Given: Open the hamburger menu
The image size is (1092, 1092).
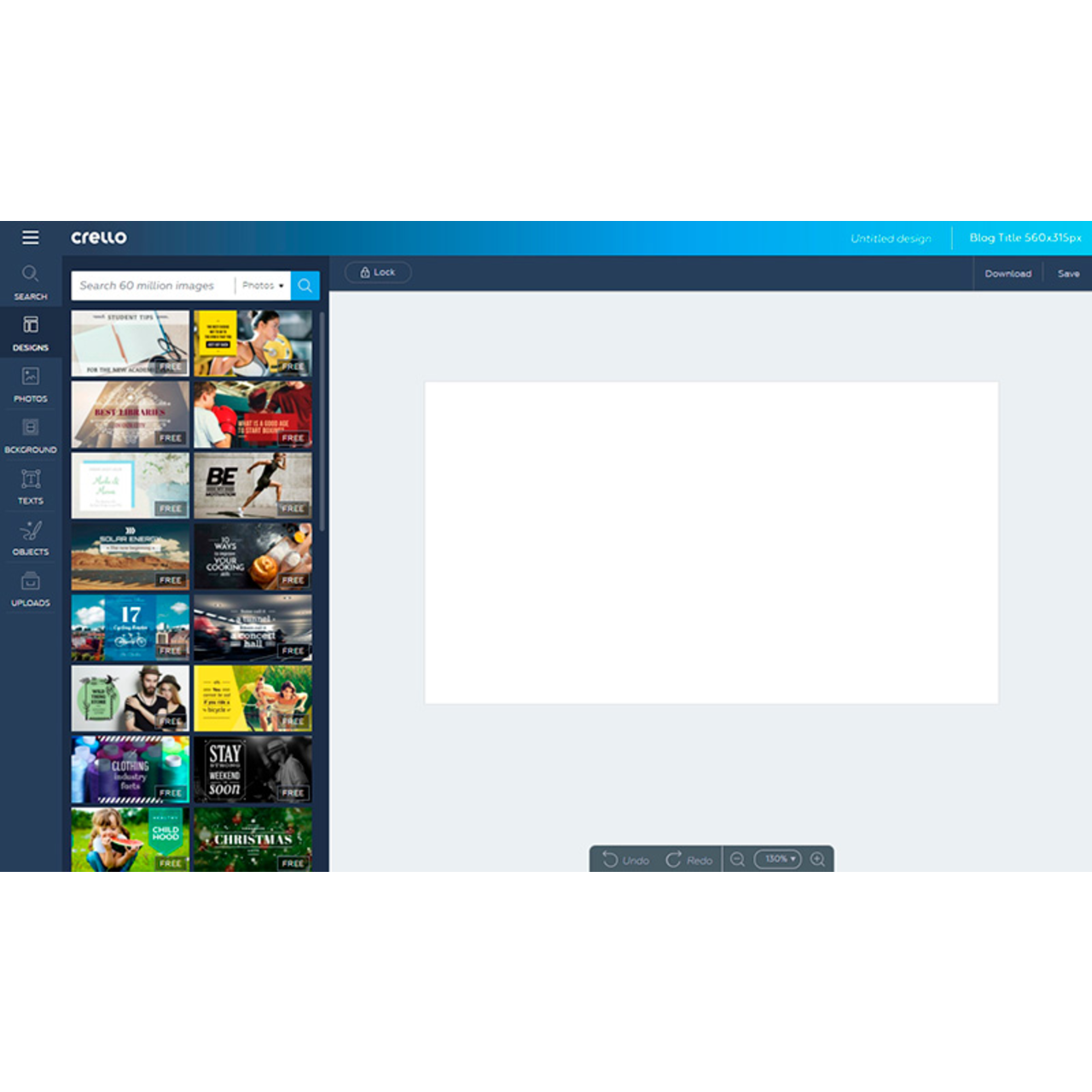Looking at the screenshot, I should 31,237.
